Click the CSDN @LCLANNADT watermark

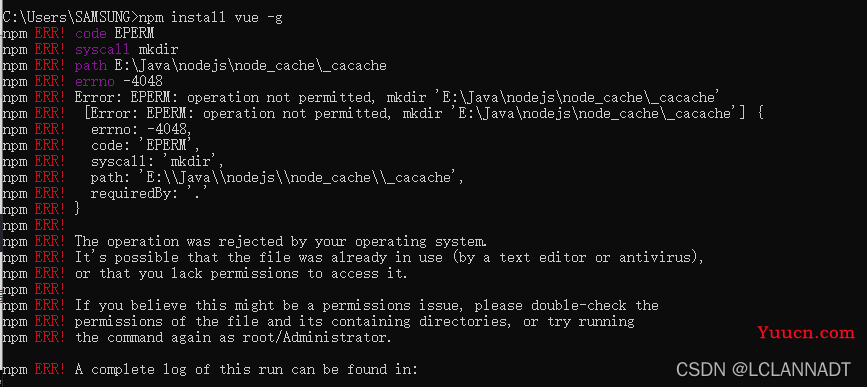pyautogui.click(x=764, y=370)
